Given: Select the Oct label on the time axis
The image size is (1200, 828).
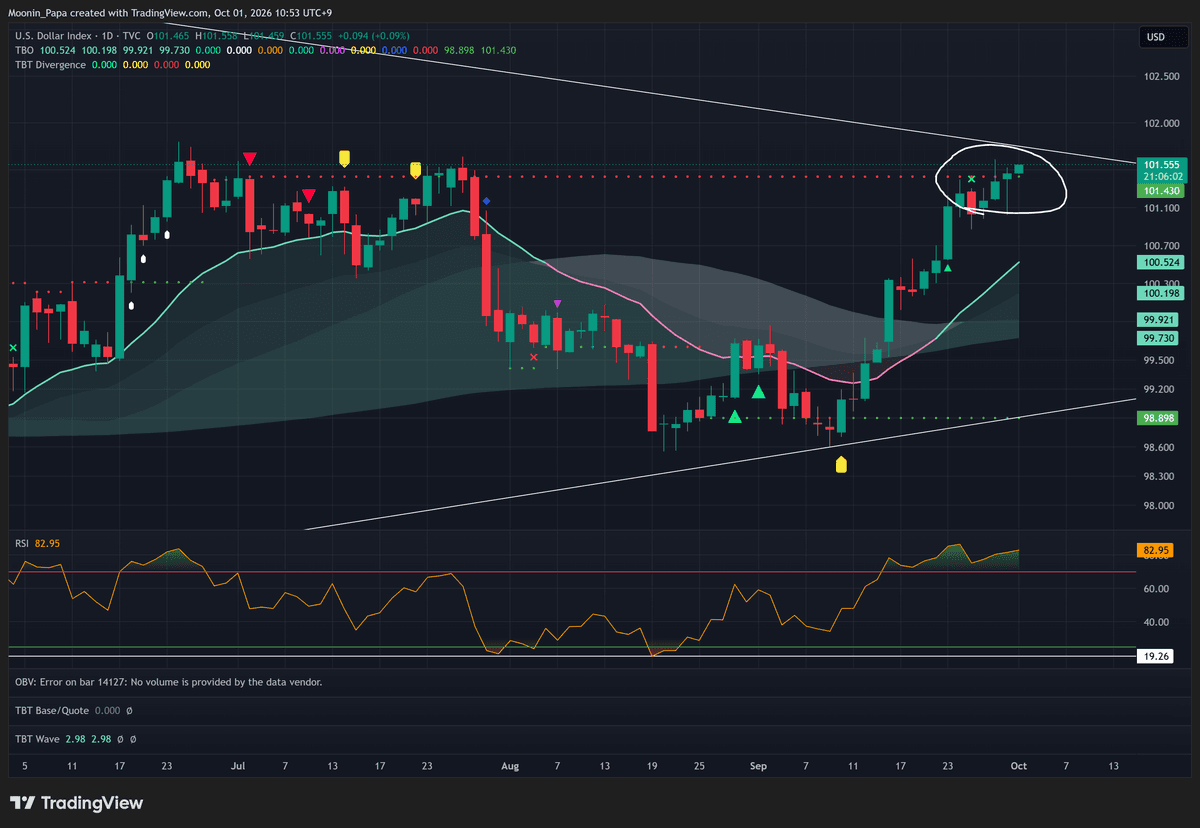Looking at the screenshot, I should click(x=1018, y=766).
